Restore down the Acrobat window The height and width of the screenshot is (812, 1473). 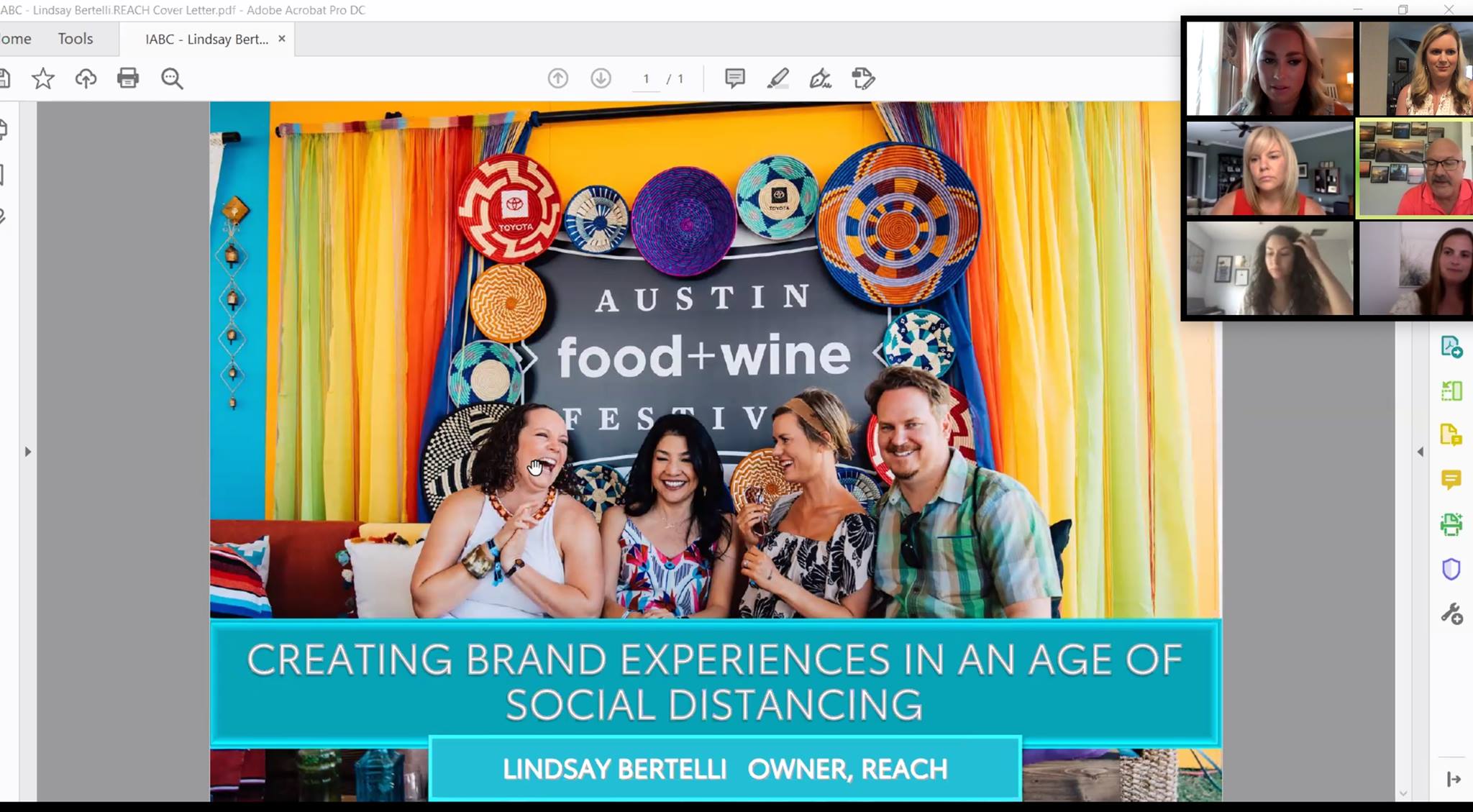coord(1403,9)
